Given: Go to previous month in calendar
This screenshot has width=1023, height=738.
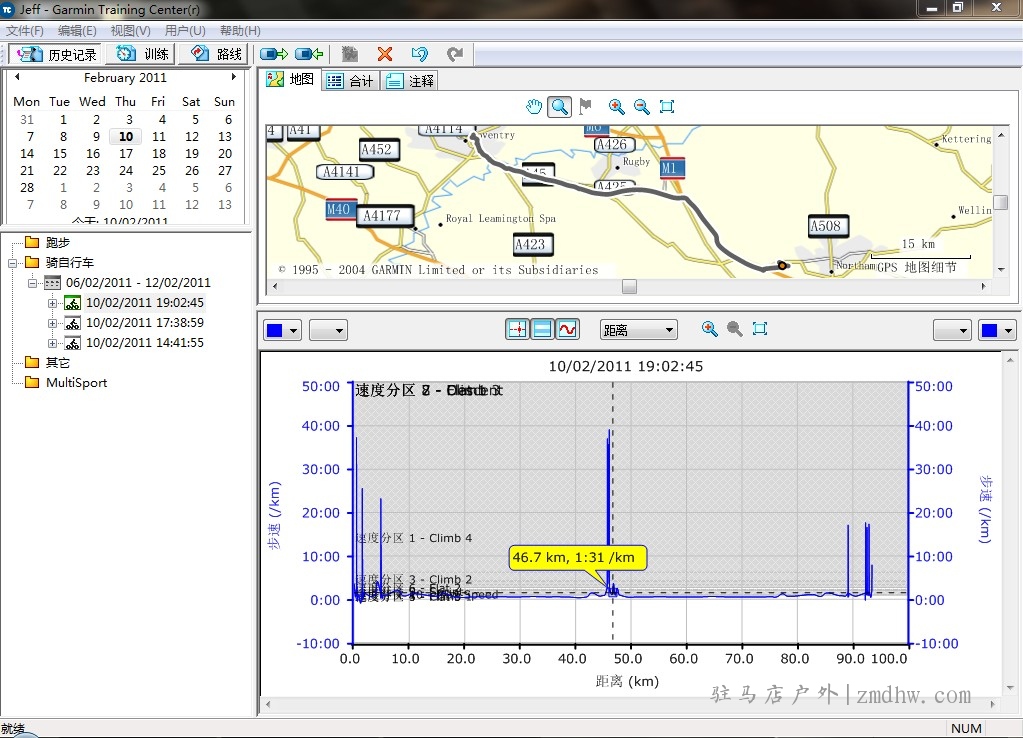Looking at the screenshot, I should pyautogui.click(x=17, y=76).
